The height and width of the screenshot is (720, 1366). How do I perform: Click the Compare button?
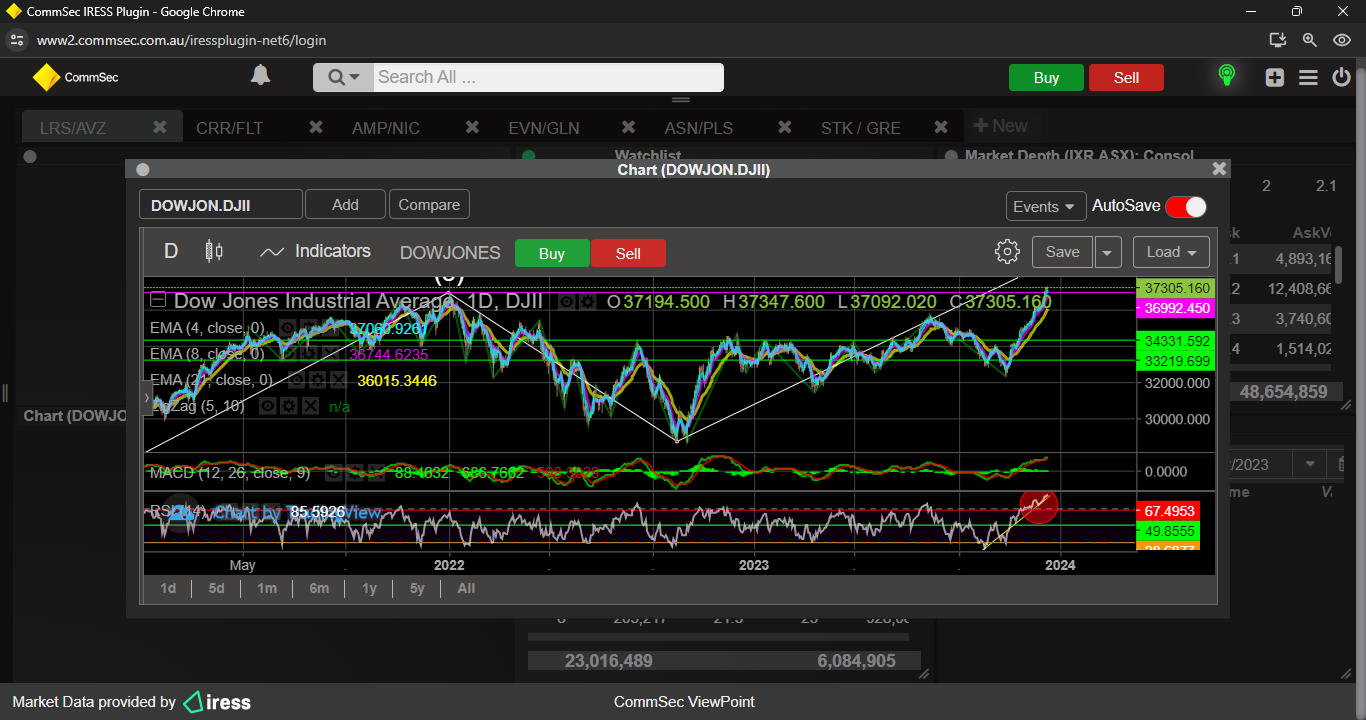429,204
